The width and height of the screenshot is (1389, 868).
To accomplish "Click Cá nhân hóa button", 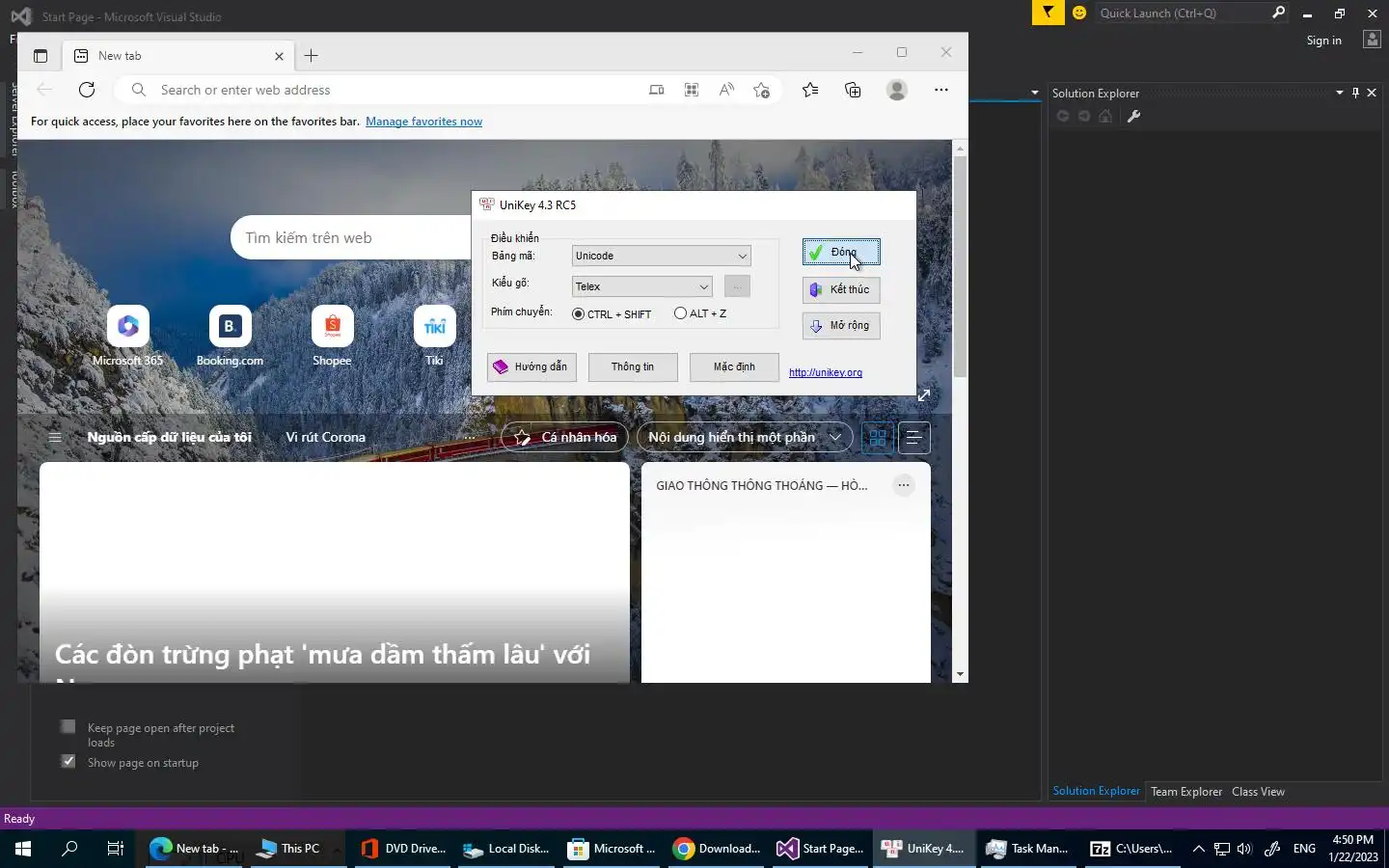I will click(x=565, y=437).
